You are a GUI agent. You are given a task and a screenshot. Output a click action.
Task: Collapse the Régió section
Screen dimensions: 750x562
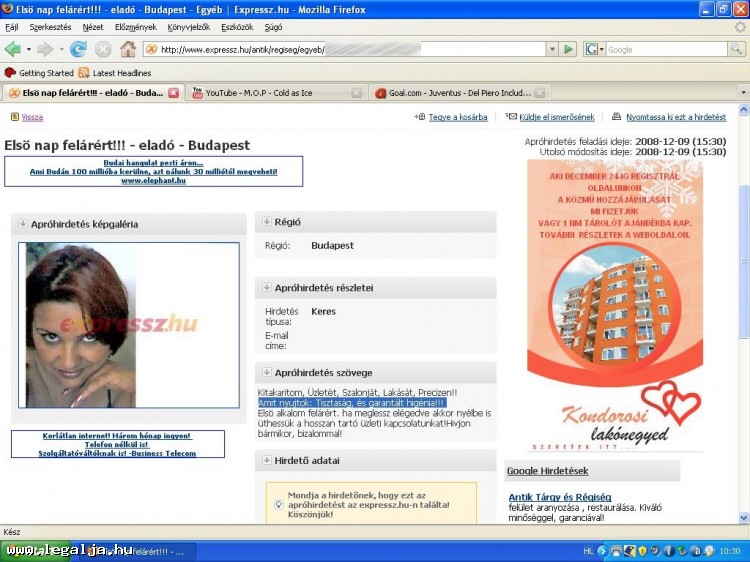coord(267,222)
